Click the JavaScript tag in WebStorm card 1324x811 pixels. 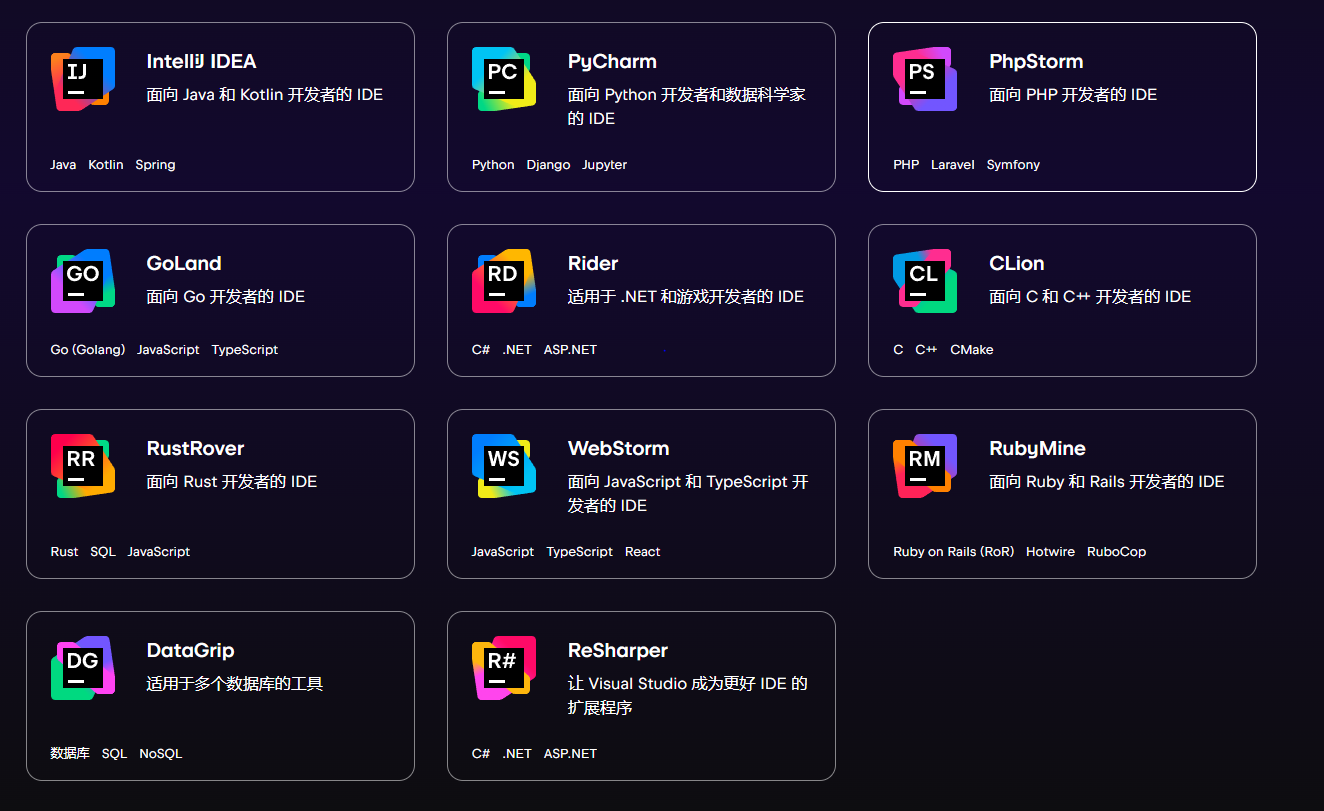point(503,552)
